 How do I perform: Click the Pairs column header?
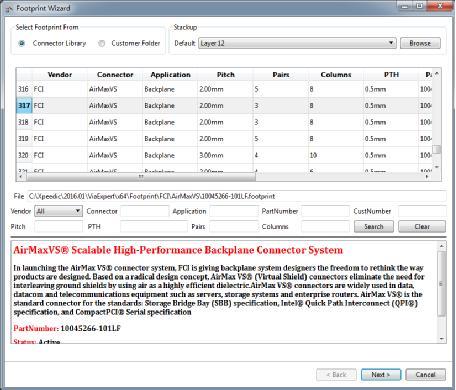coord(281,75)
